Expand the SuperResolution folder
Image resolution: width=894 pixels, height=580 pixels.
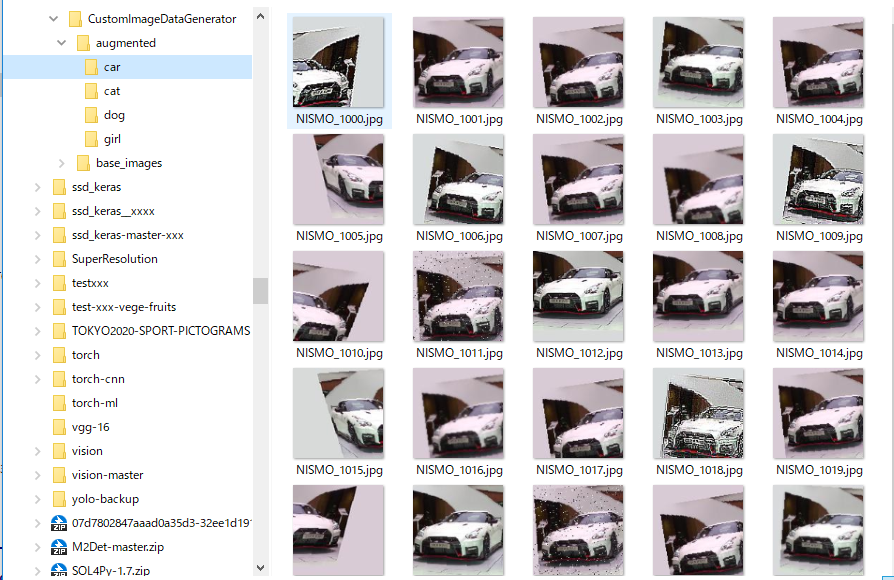38,259
